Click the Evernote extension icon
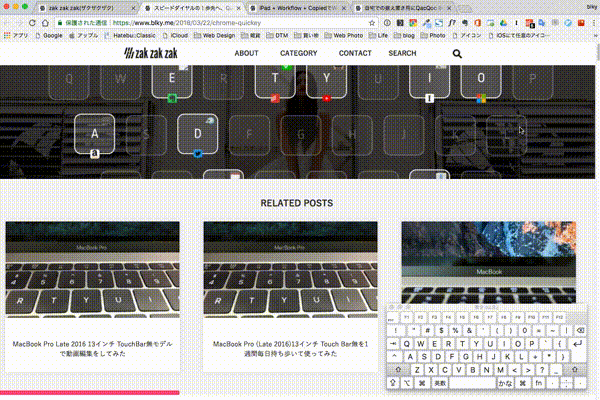The height and width of the screenshot is (400, 600). pos(465,23)
